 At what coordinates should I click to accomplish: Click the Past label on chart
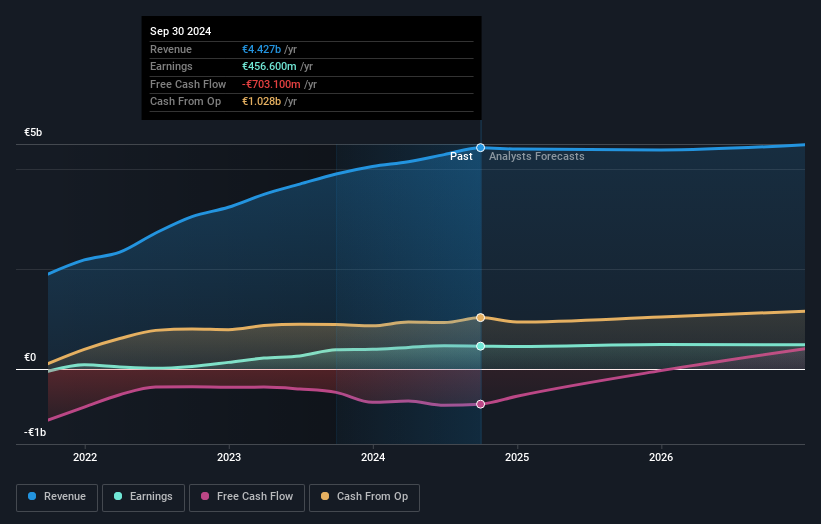pos(461,157)
